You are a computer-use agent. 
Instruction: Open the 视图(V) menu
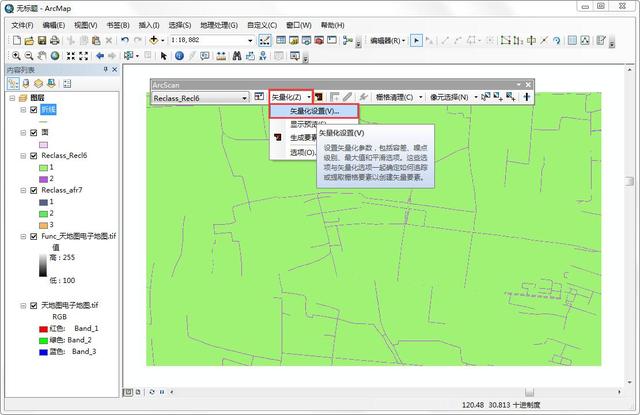coord(86,25)
